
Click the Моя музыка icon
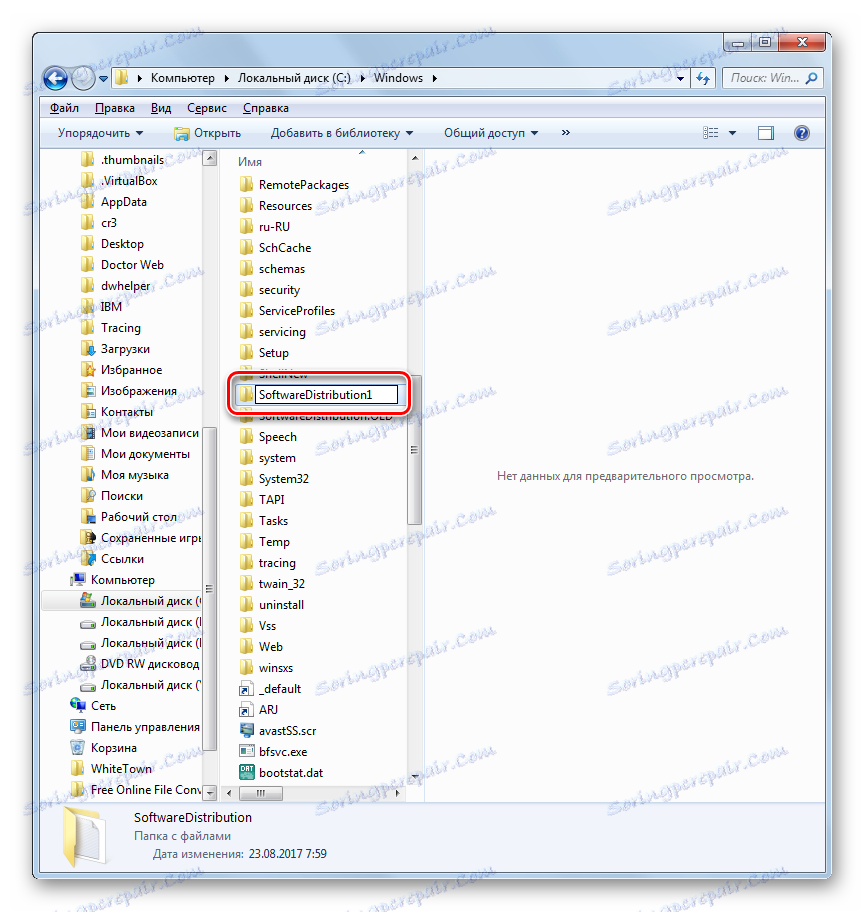pos(88,475)
